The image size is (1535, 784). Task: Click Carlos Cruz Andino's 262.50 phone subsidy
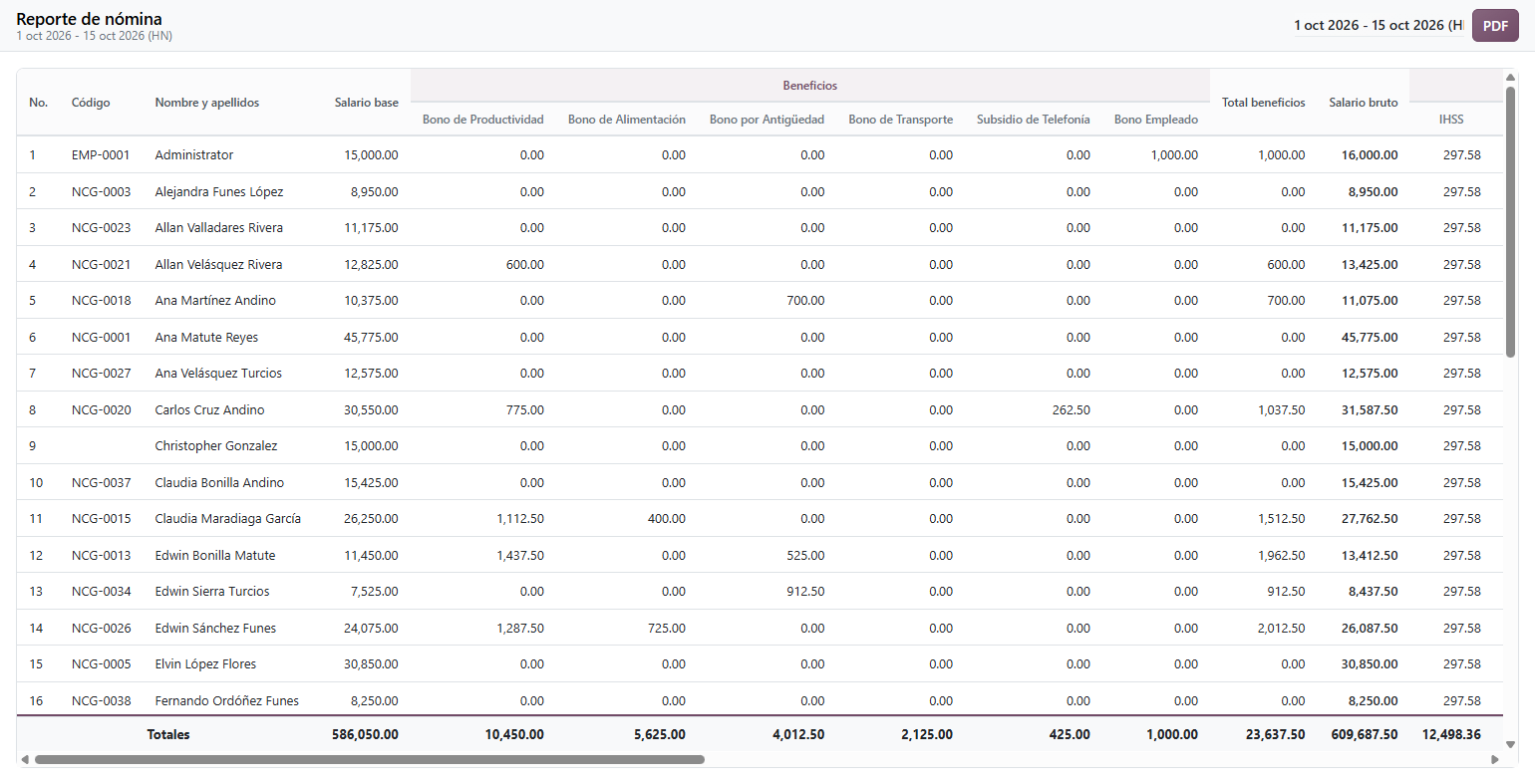coord(1071,409)
